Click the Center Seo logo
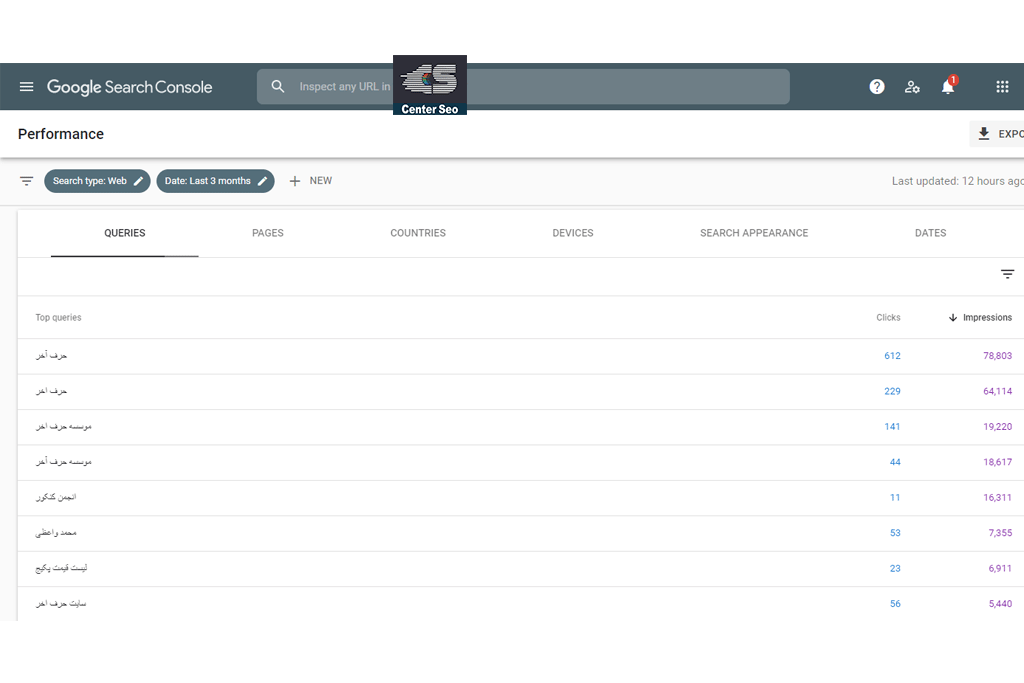 (x=430, y=85)
